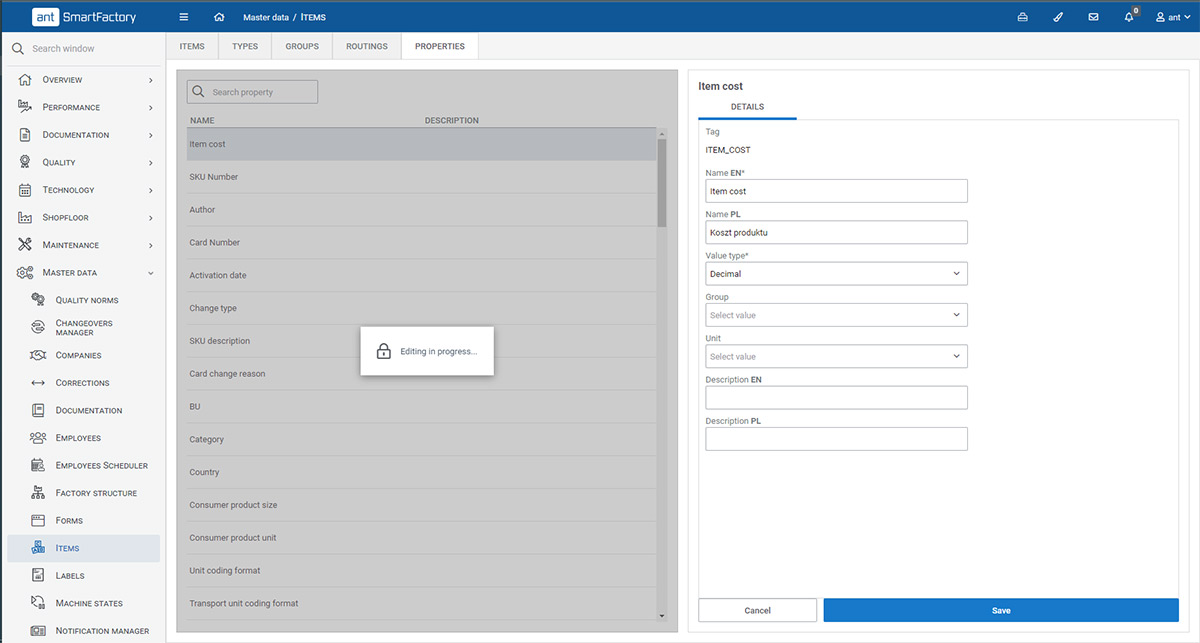1200x643 pixels.
Task: Open the ant user account menu
Action: [1173, 17]
